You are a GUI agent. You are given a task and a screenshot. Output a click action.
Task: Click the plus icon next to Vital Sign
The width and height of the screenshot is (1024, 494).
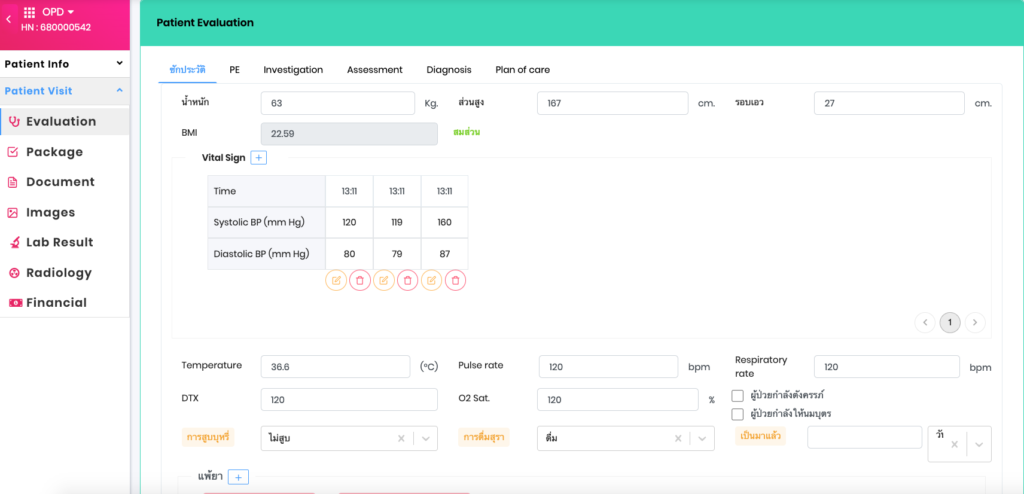pos(258,158)
